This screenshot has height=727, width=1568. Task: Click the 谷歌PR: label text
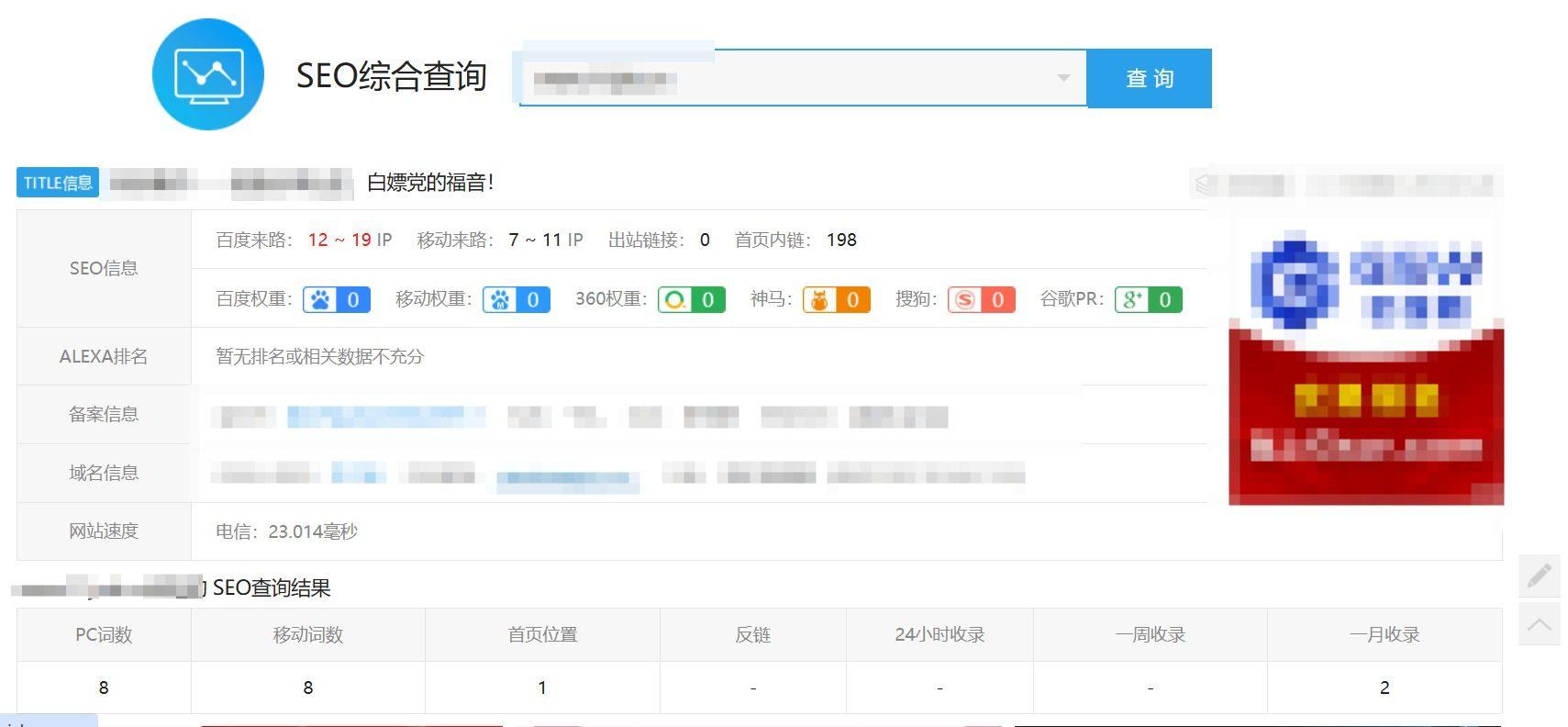[1072, 299]
